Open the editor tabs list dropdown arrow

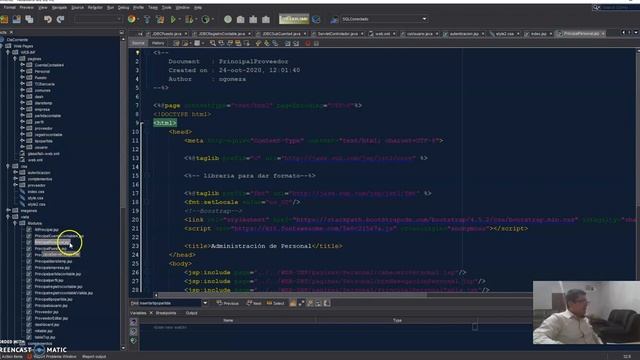tap(636, 33)
